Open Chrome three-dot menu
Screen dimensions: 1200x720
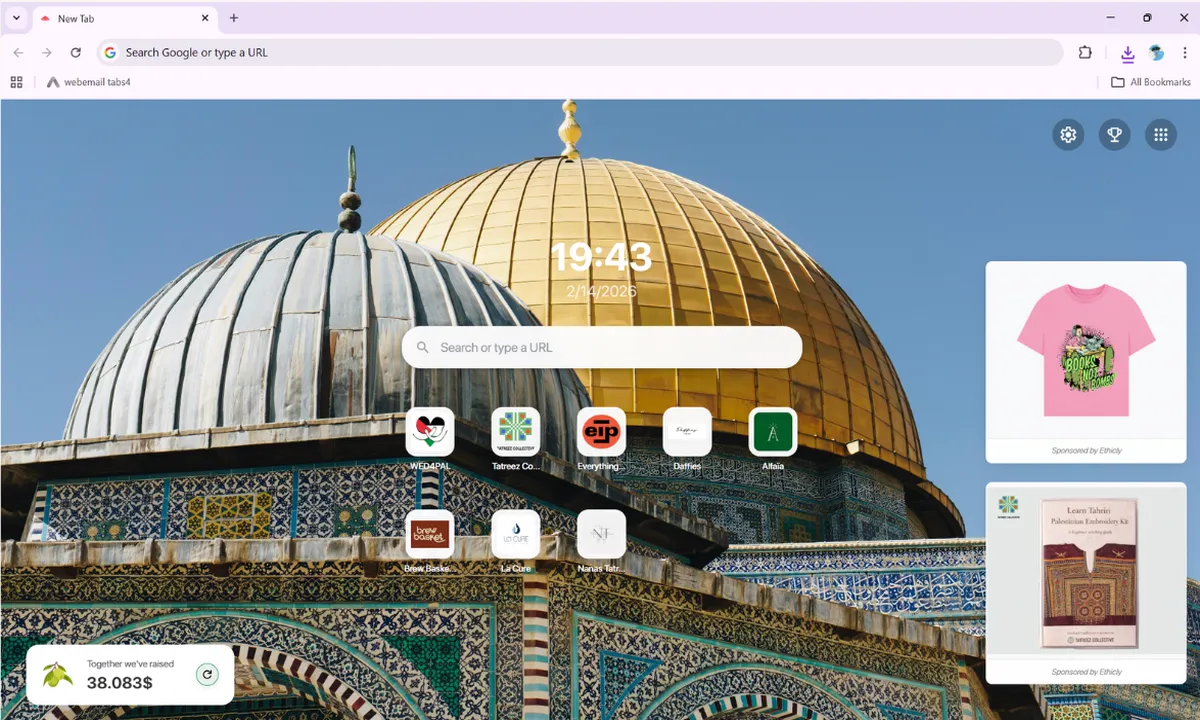pos(1184,53)
